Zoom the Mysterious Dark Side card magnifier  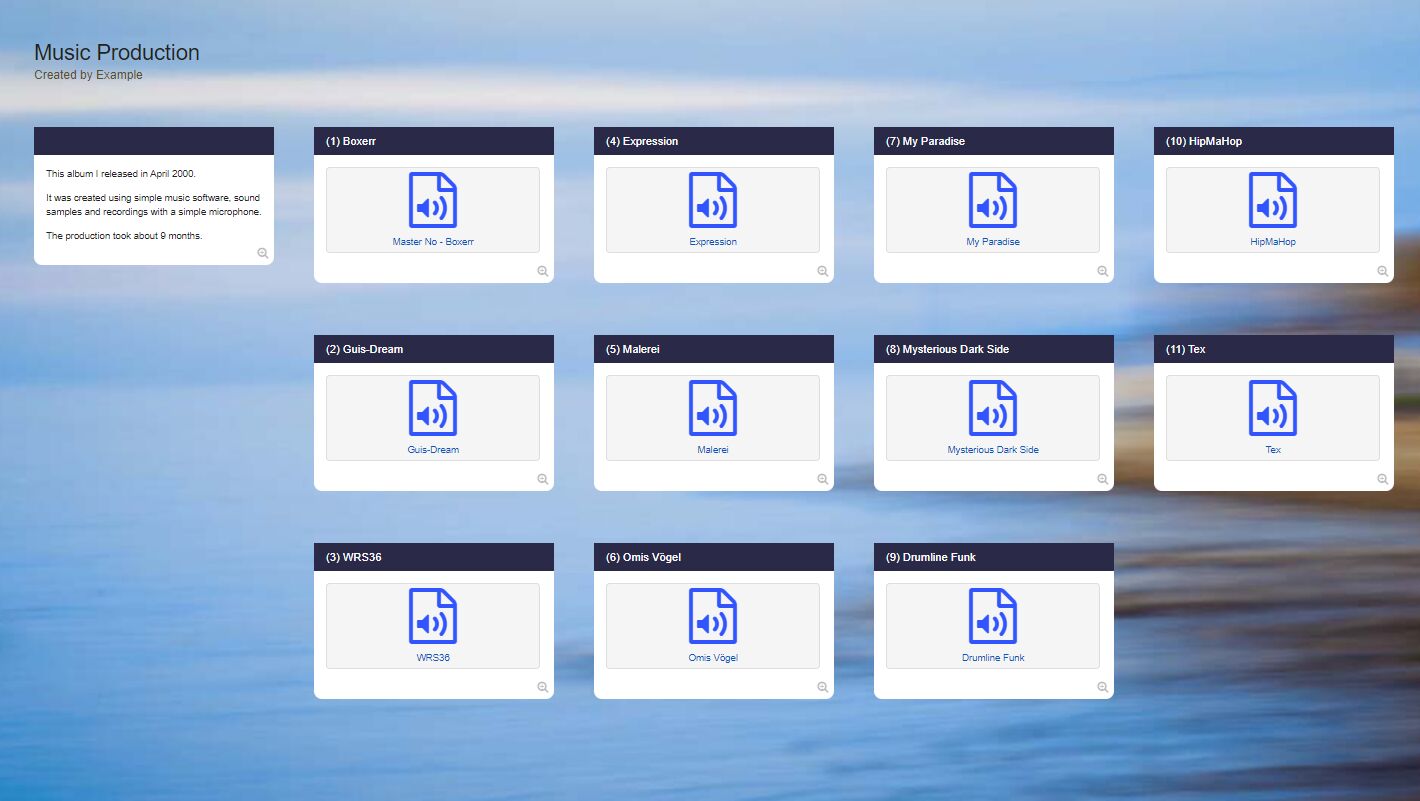tap(1103, 479)
